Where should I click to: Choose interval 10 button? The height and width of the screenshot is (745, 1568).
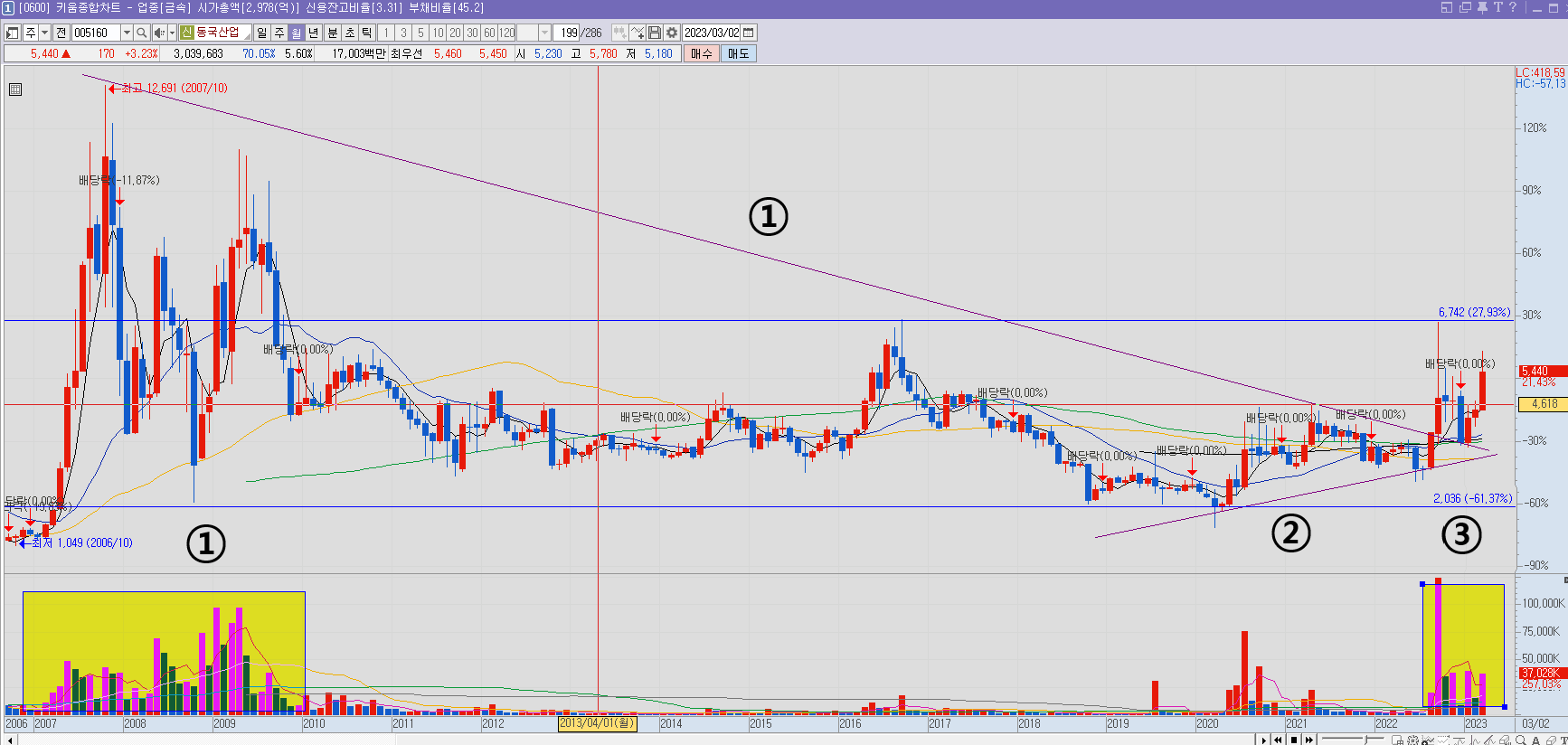click(438, 33)
